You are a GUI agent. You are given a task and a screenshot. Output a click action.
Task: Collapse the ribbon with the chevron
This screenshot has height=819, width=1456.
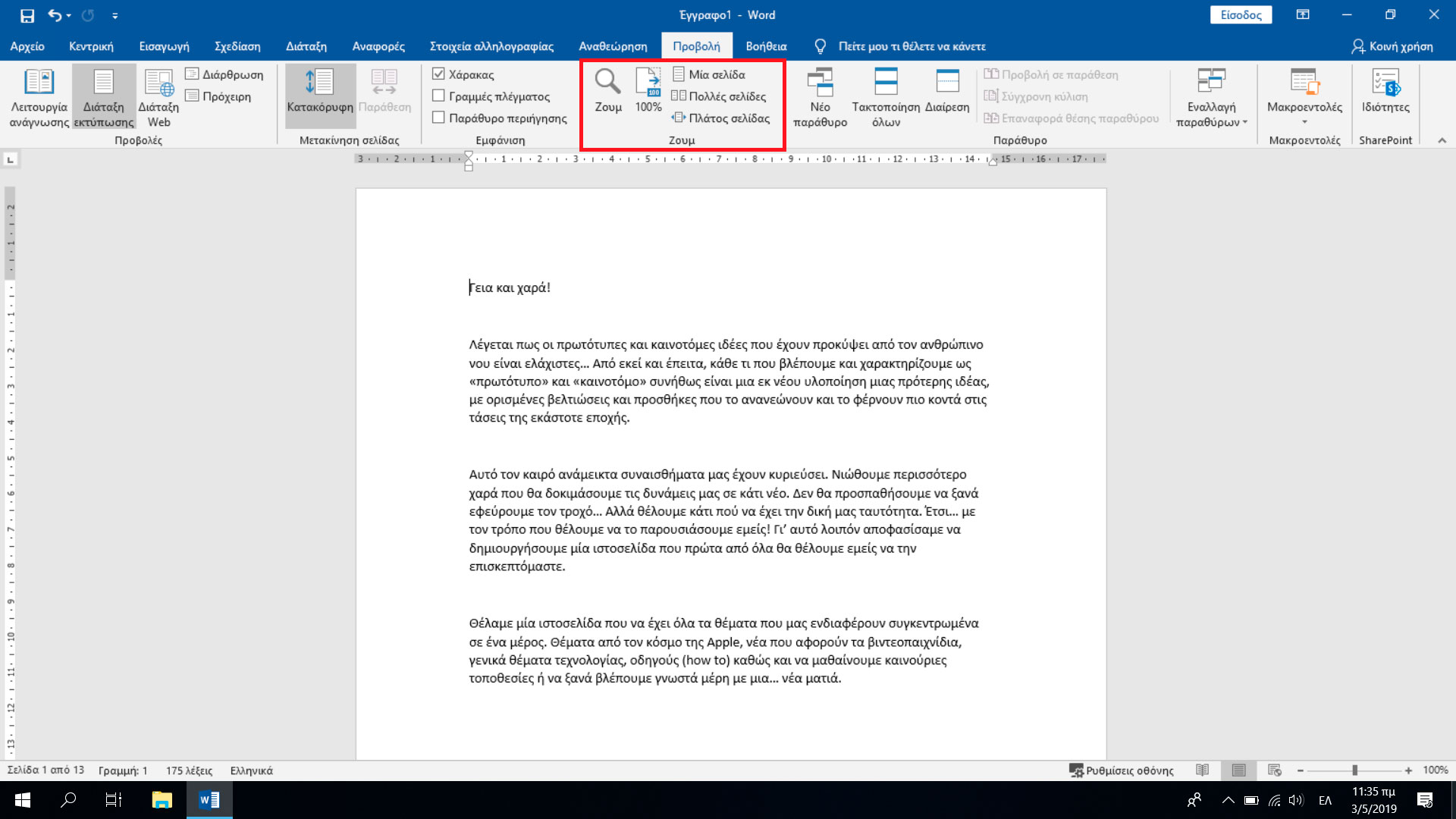click(1442, 140)
